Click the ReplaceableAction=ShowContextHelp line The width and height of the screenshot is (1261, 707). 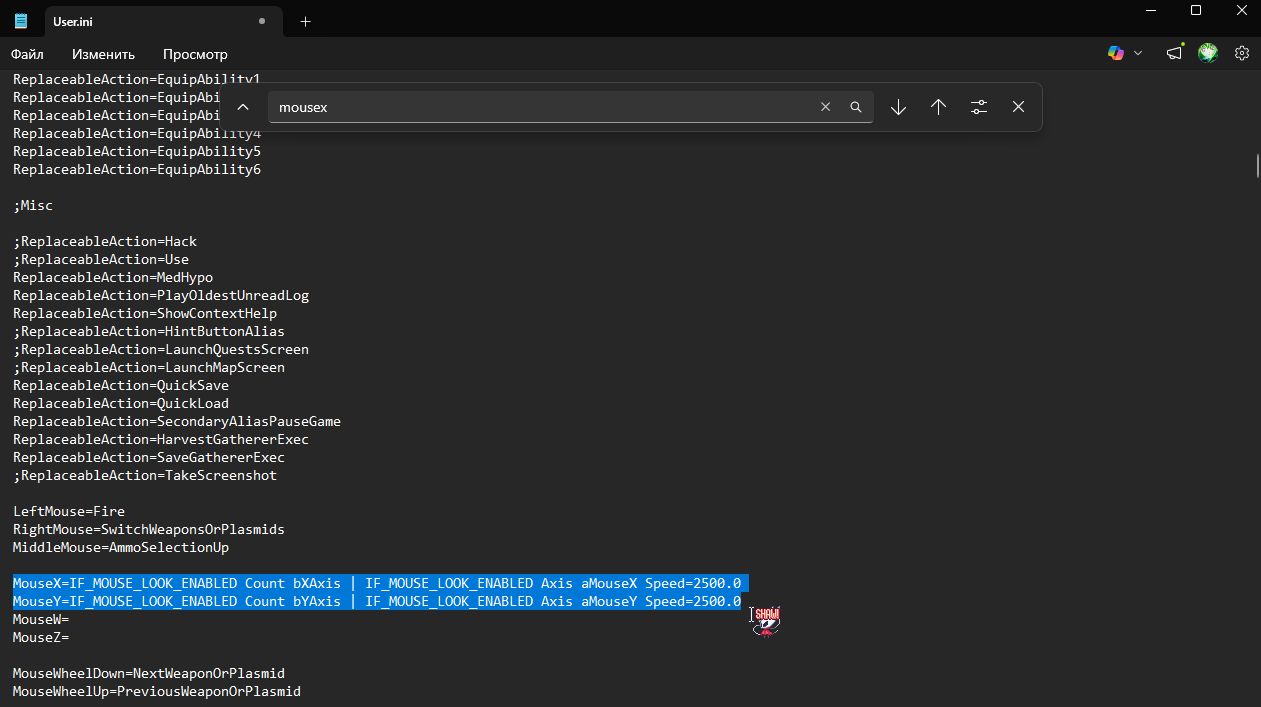coord(145,313)
